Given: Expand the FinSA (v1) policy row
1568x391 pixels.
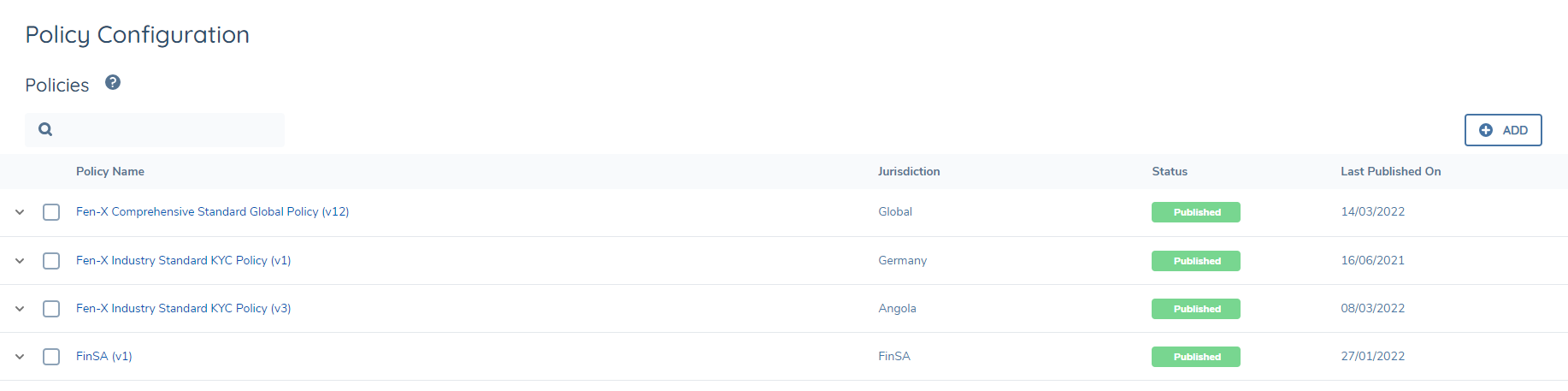Looking at the screenshot, I should coord(20,357).
